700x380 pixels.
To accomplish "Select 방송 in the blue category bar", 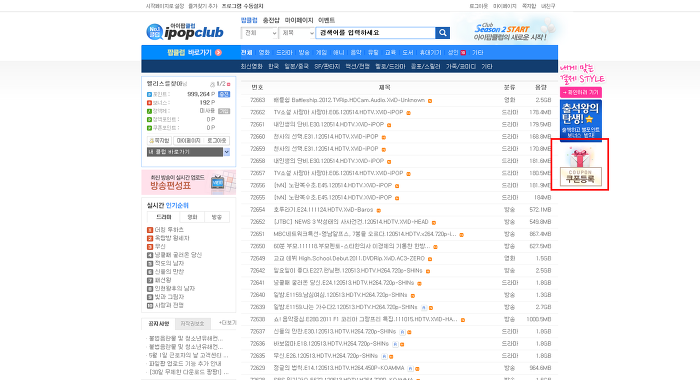I will (304, 52).
